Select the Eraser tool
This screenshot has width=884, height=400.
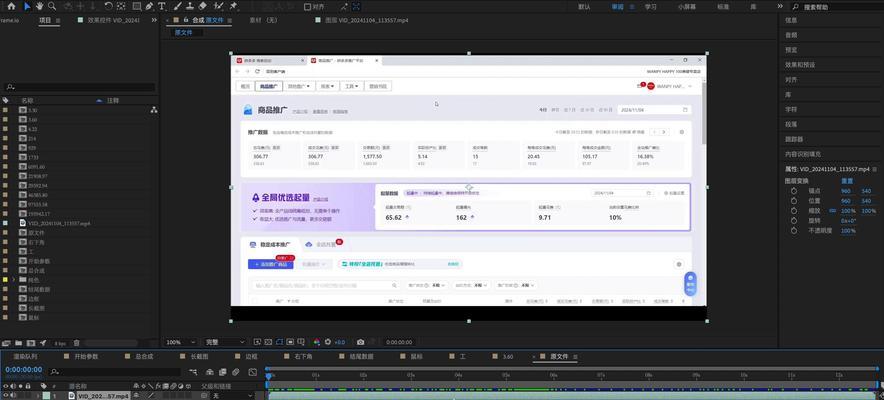[204, 6]
